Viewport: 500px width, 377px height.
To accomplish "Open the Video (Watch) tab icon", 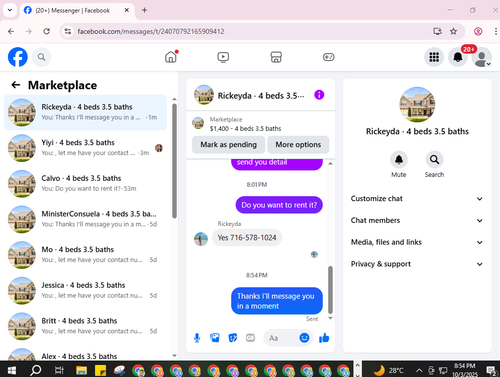I will [x=223, y=57].
